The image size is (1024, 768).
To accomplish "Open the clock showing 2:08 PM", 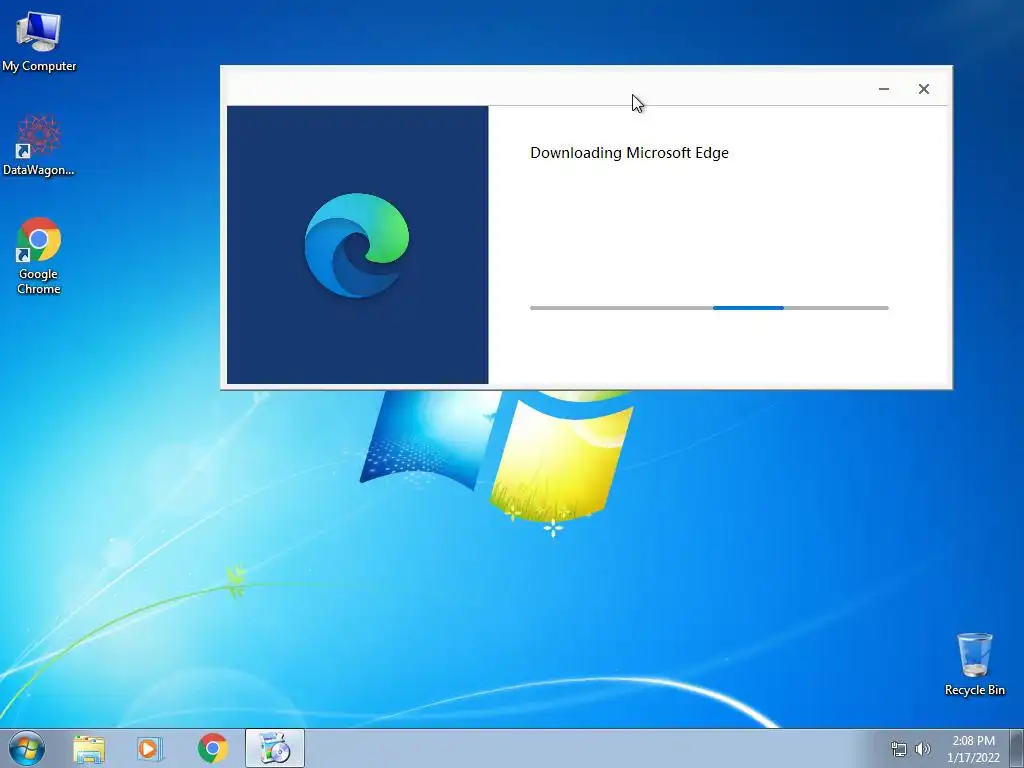I will [973, 749].
